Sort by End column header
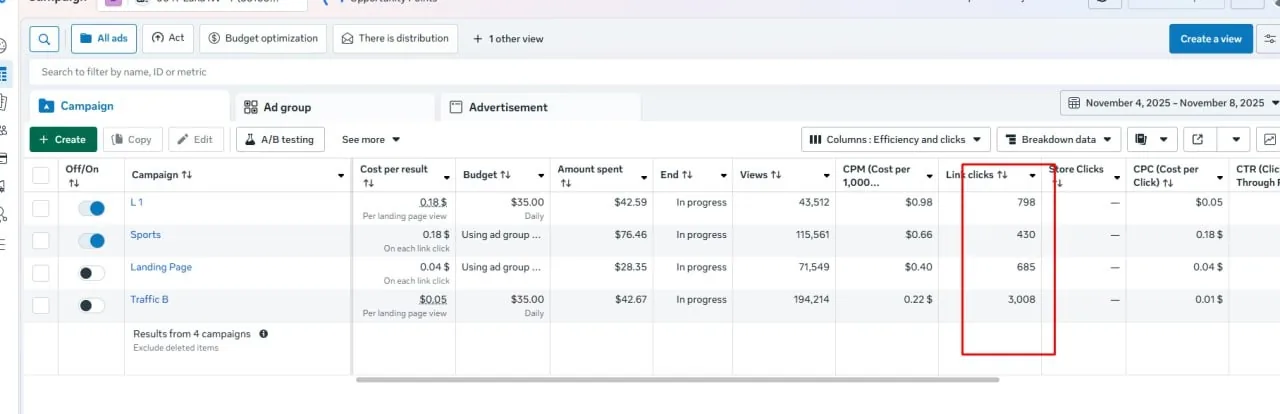The width and height of the screenshot is (1280, 414). [675, 175]
